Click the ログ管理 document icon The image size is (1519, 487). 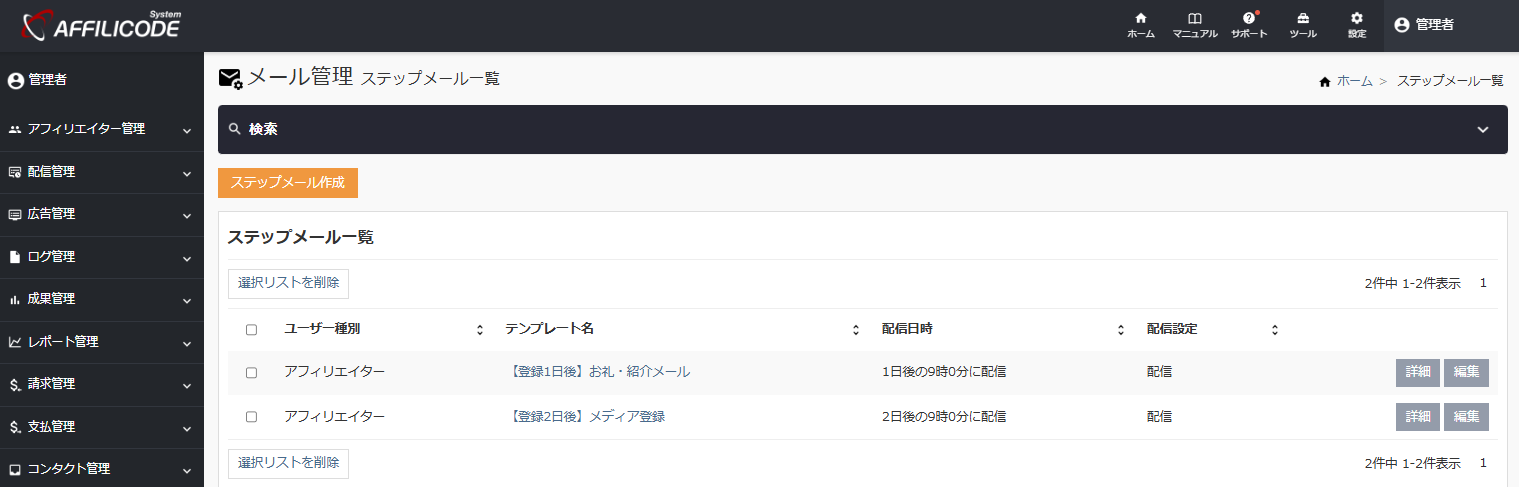[15, 257]
